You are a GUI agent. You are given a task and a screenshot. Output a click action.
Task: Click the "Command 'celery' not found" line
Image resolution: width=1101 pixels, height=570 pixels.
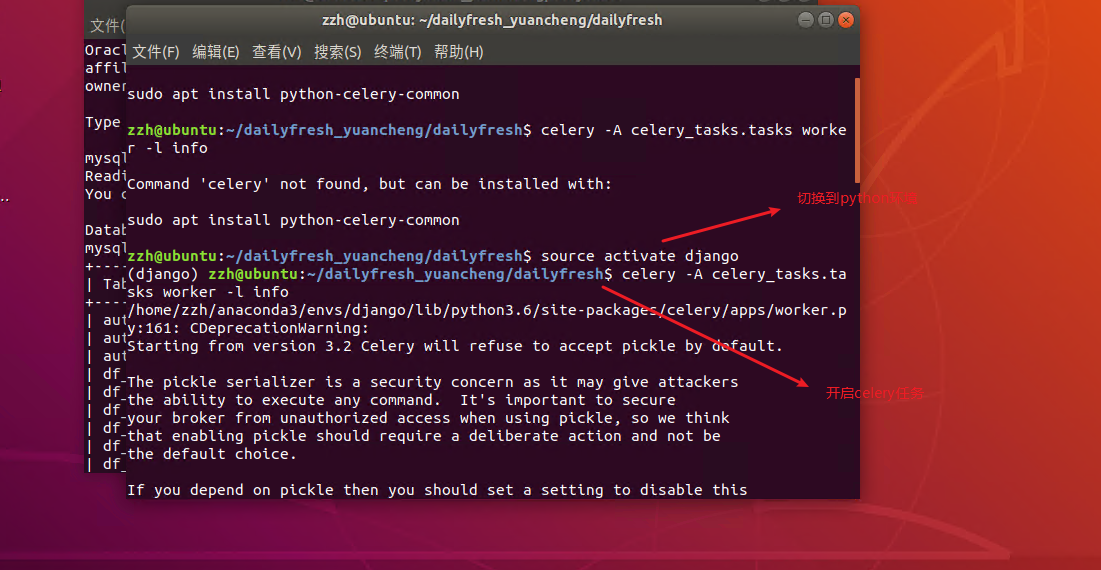[x=369, y=184]
